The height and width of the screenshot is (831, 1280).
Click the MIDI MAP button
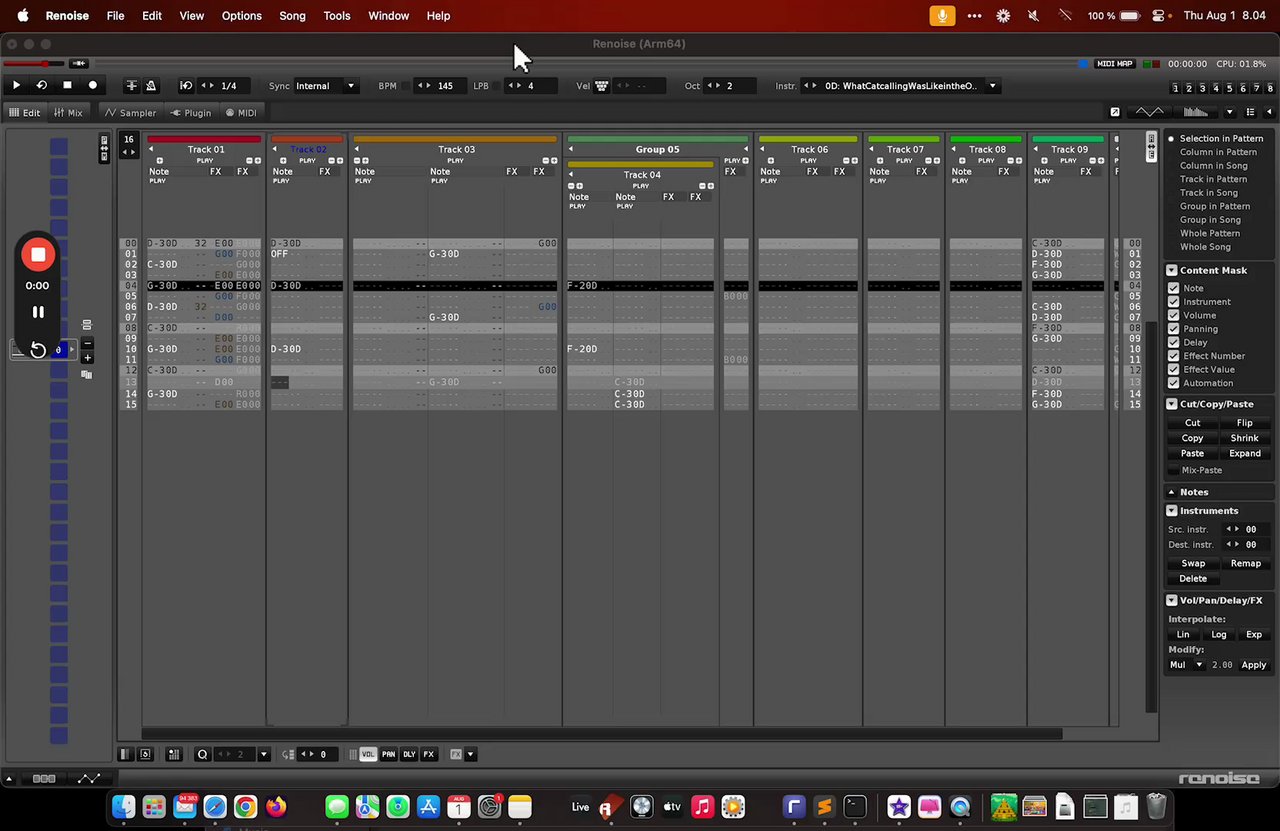point(1115,64)
